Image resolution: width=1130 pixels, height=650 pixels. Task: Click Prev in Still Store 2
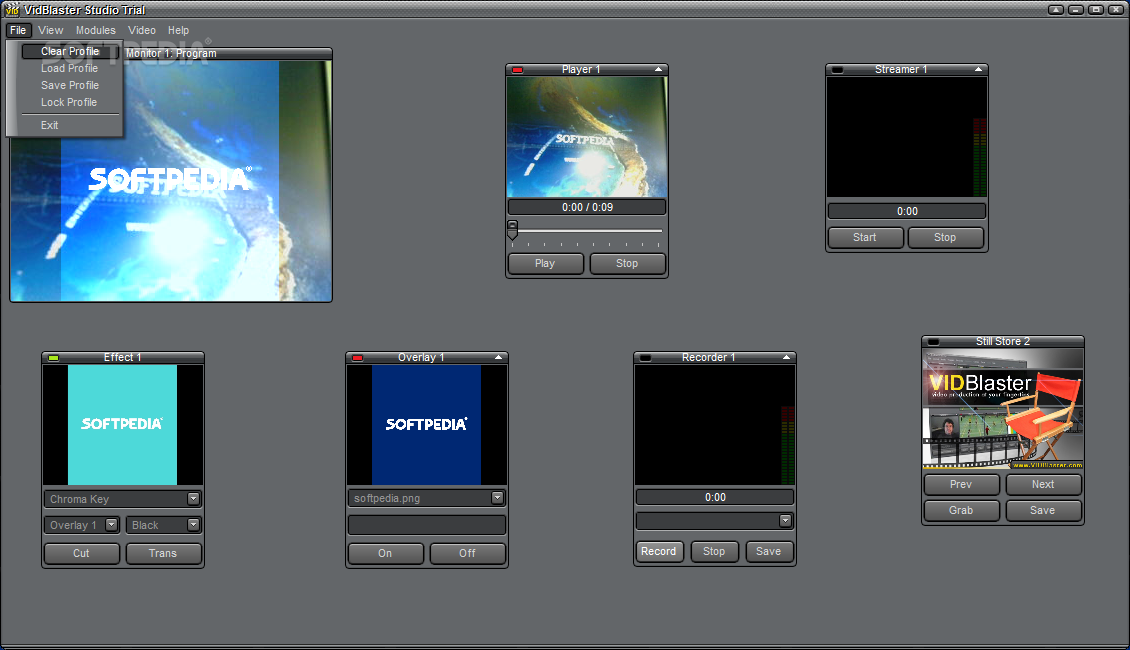point(961,484)
